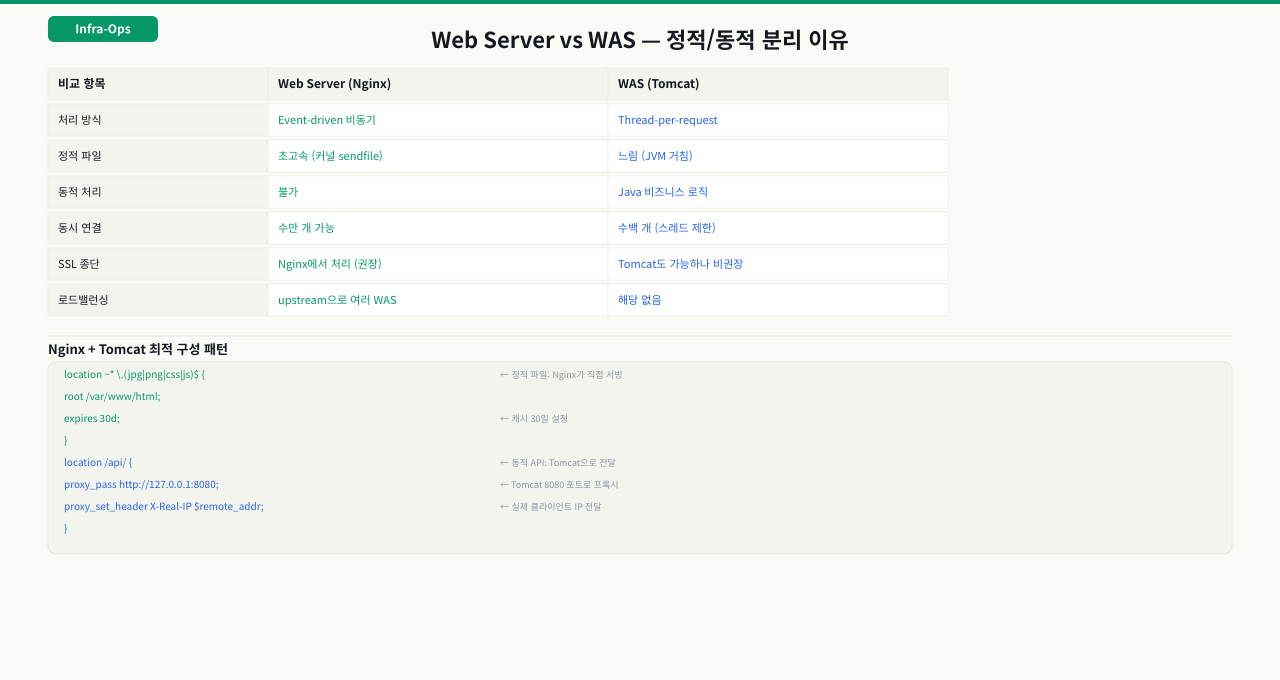The image size is (1280, 680).
Task: Click the 'Web Server (Nginx)' column header
Action: coord(438,84)
